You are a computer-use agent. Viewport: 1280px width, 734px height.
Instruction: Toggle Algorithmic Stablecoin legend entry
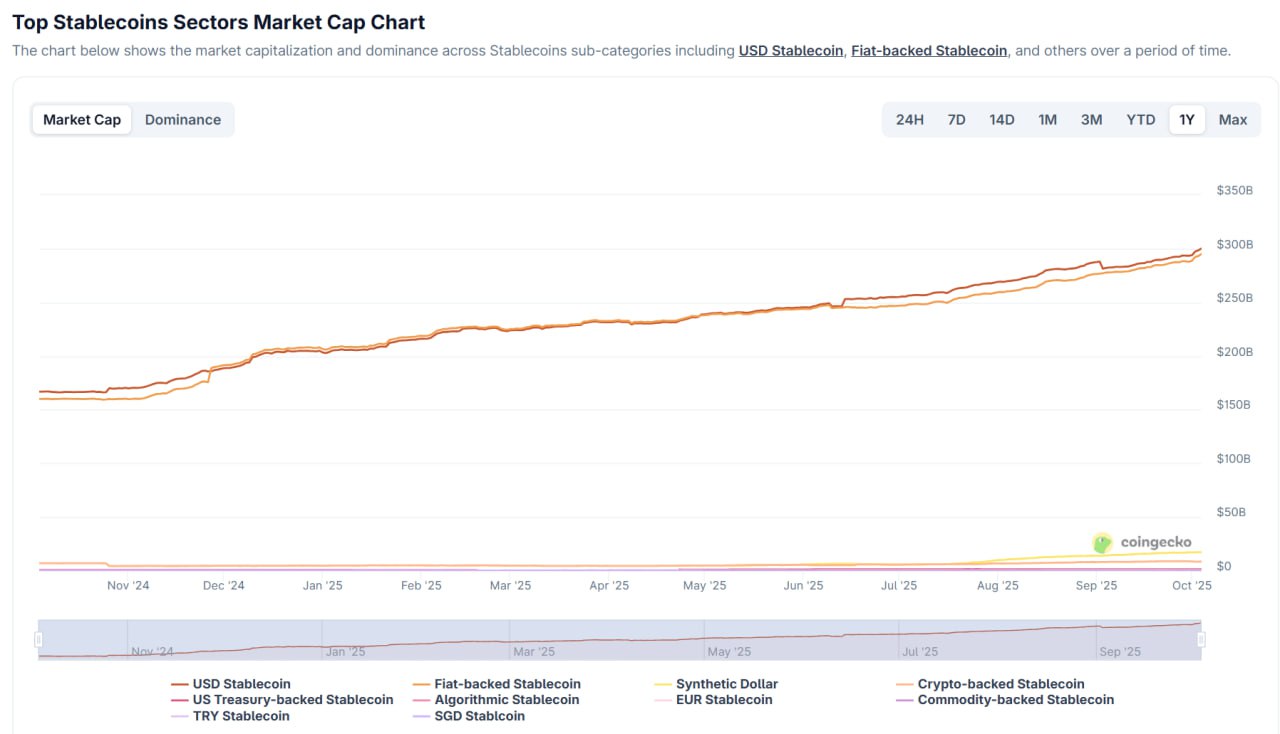[x=506, y=700]
